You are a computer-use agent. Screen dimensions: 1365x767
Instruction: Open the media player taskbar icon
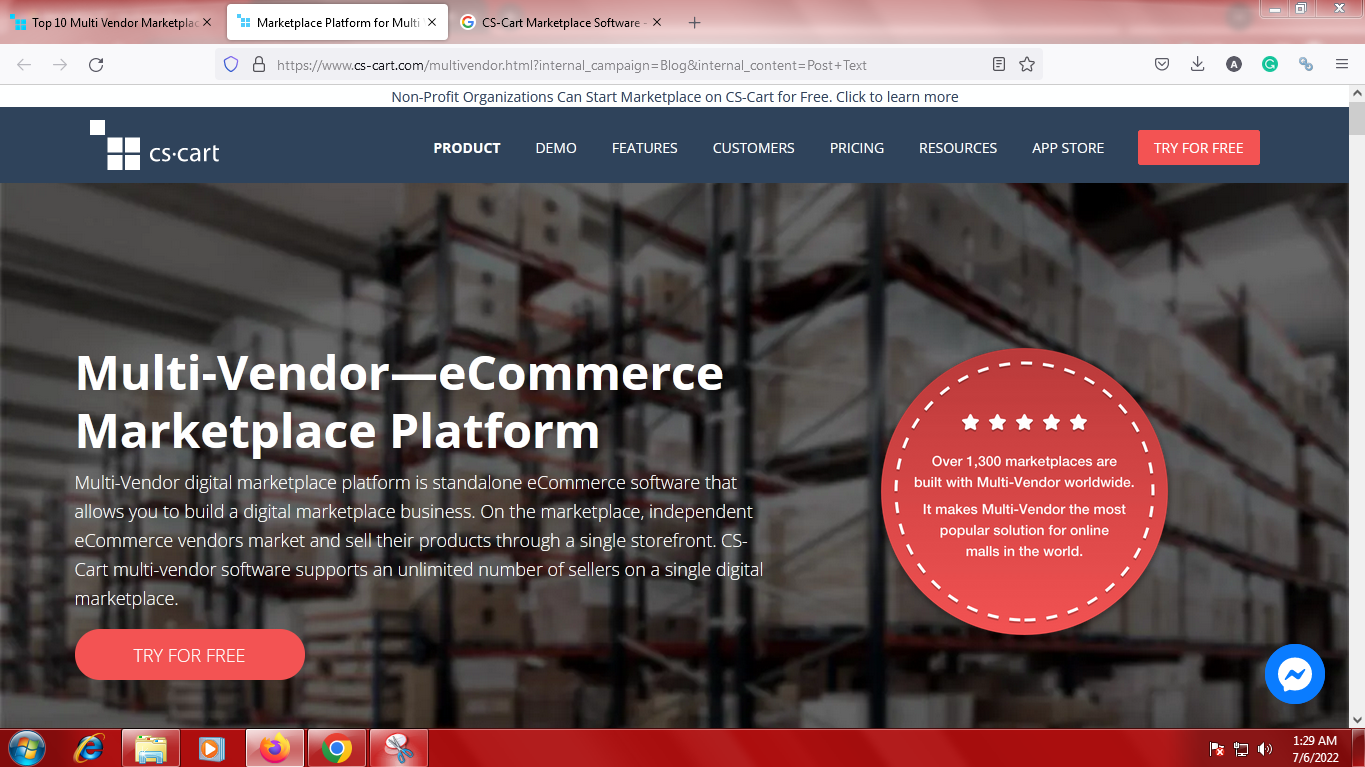[211, 748]
